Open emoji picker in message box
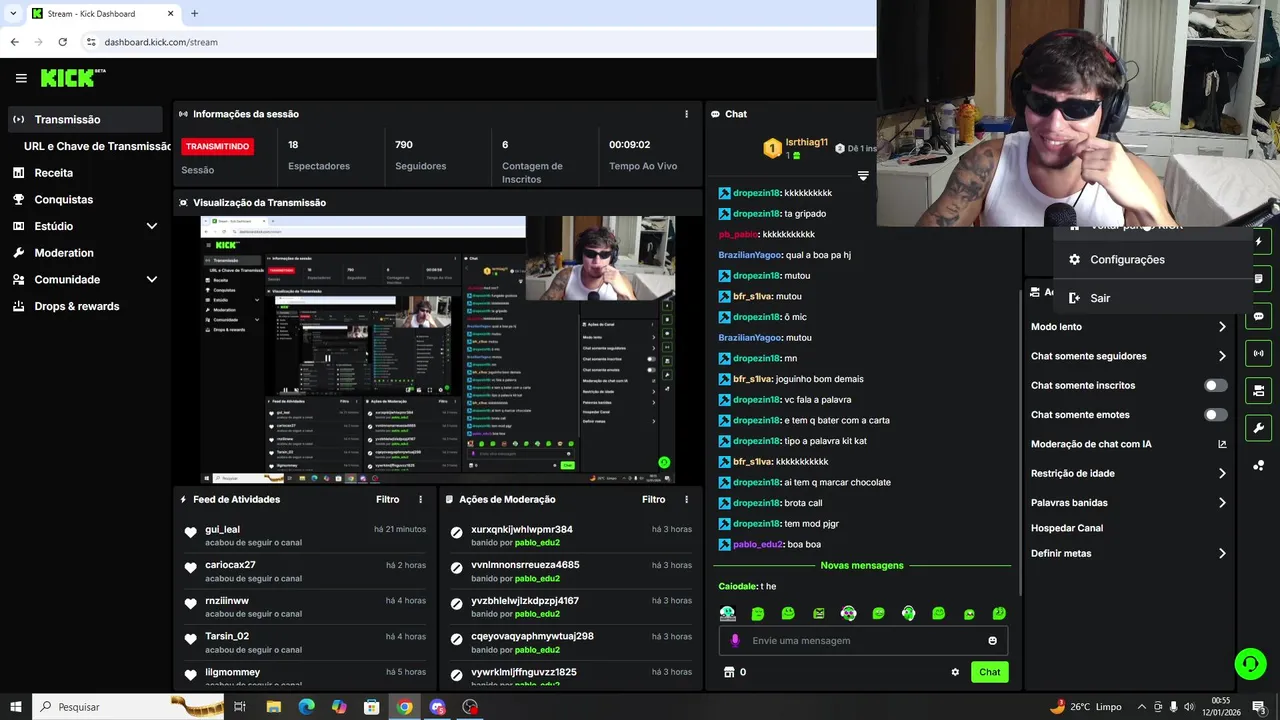 coord(992,641)
